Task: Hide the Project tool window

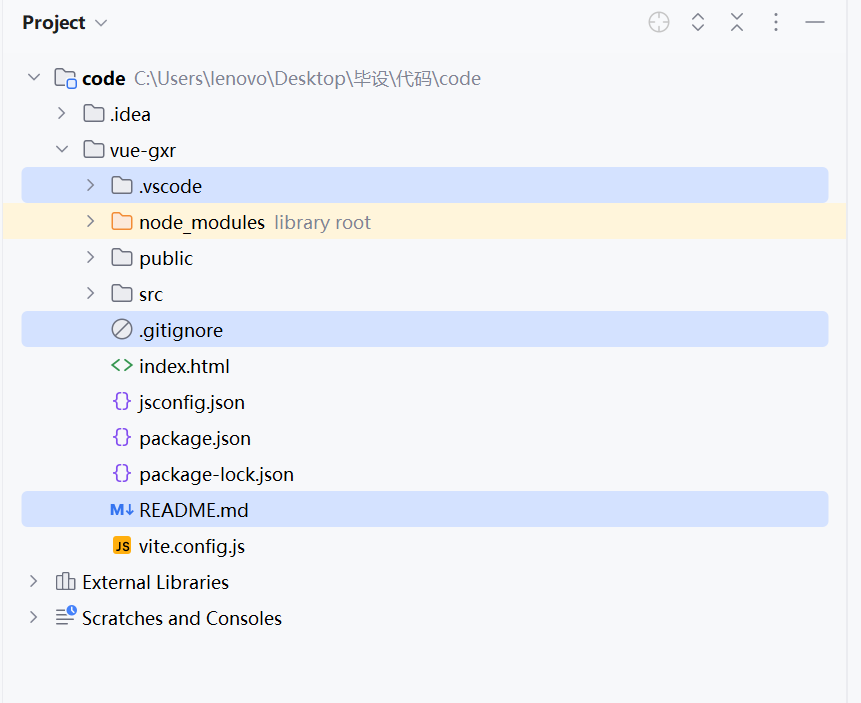Action: (815, 22)
